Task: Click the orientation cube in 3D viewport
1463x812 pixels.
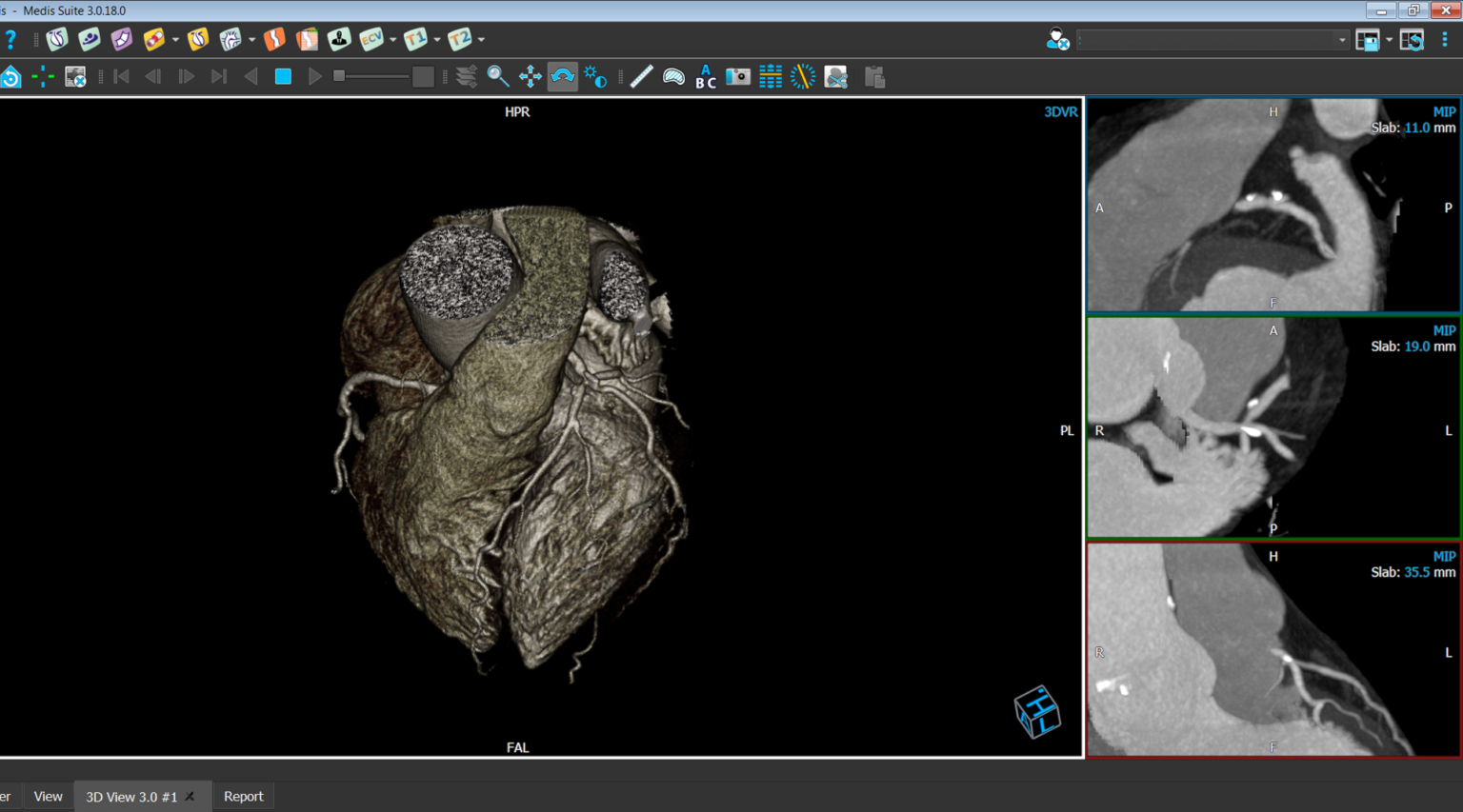Action: point(1037,711)
